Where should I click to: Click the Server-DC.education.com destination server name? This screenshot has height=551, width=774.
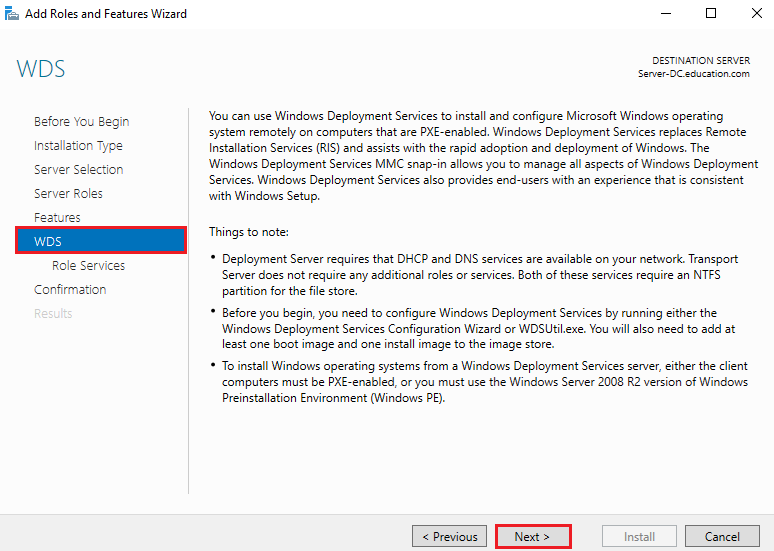tap(693, 74)
